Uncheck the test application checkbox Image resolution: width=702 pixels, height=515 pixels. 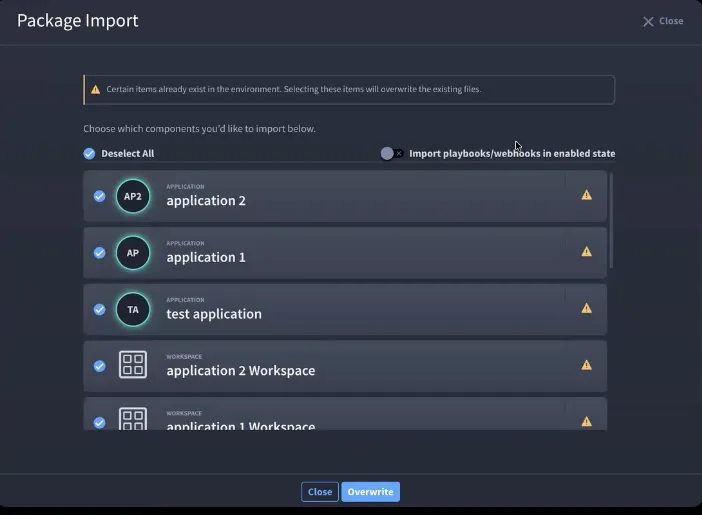coord(99,309)
